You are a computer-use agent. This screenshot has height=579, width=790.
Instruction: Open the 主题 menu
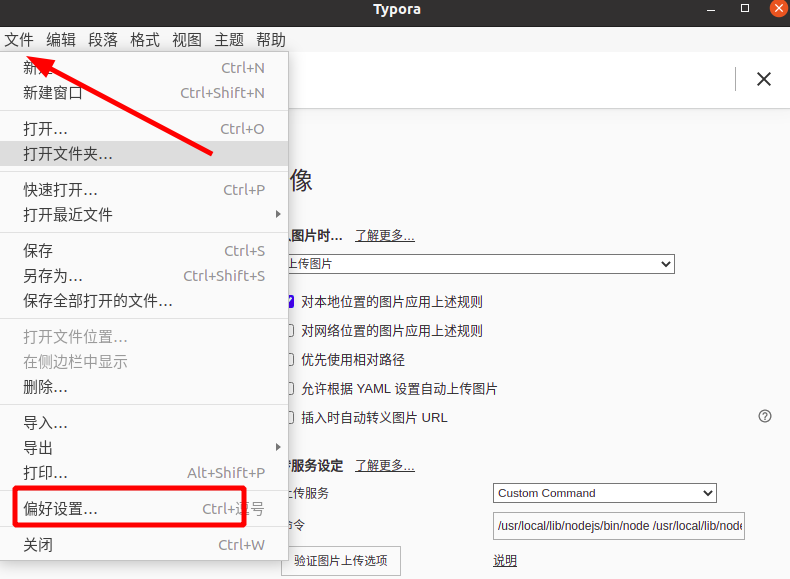click(x=229, y=39)
